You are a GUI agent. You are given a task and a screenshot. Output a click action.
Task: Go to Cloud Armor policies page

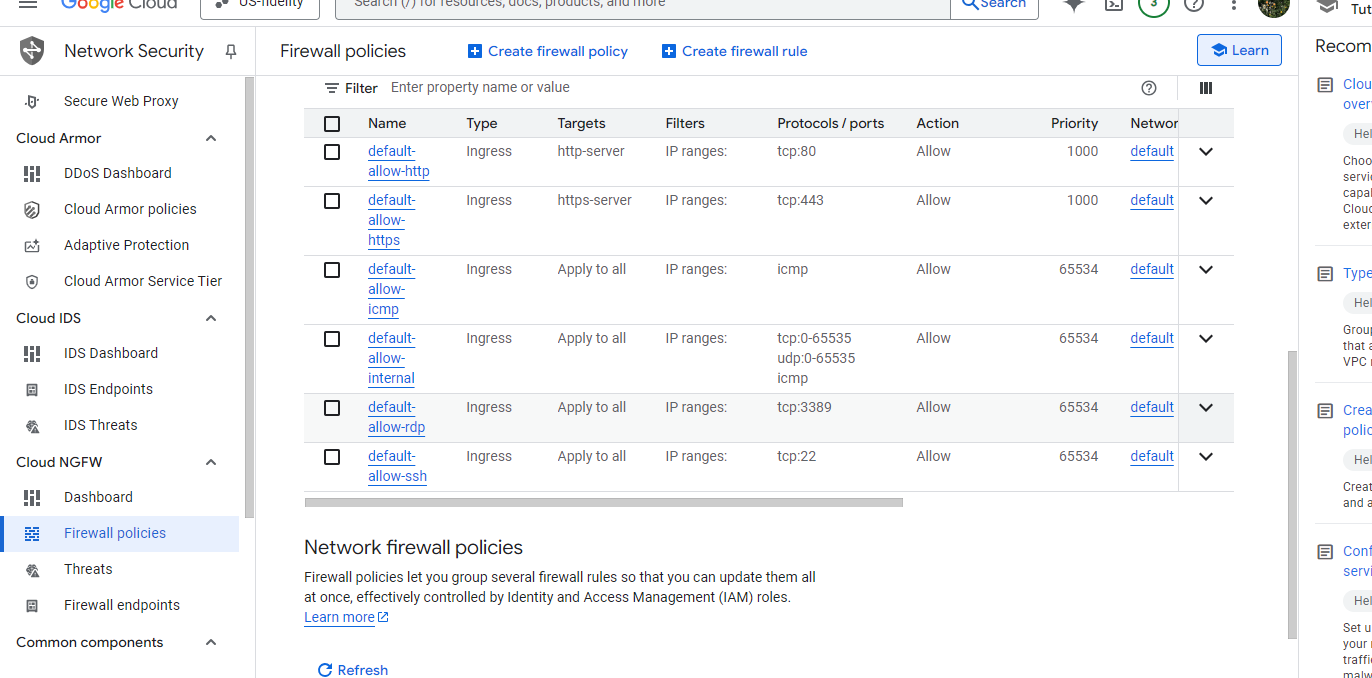[130, 209]
